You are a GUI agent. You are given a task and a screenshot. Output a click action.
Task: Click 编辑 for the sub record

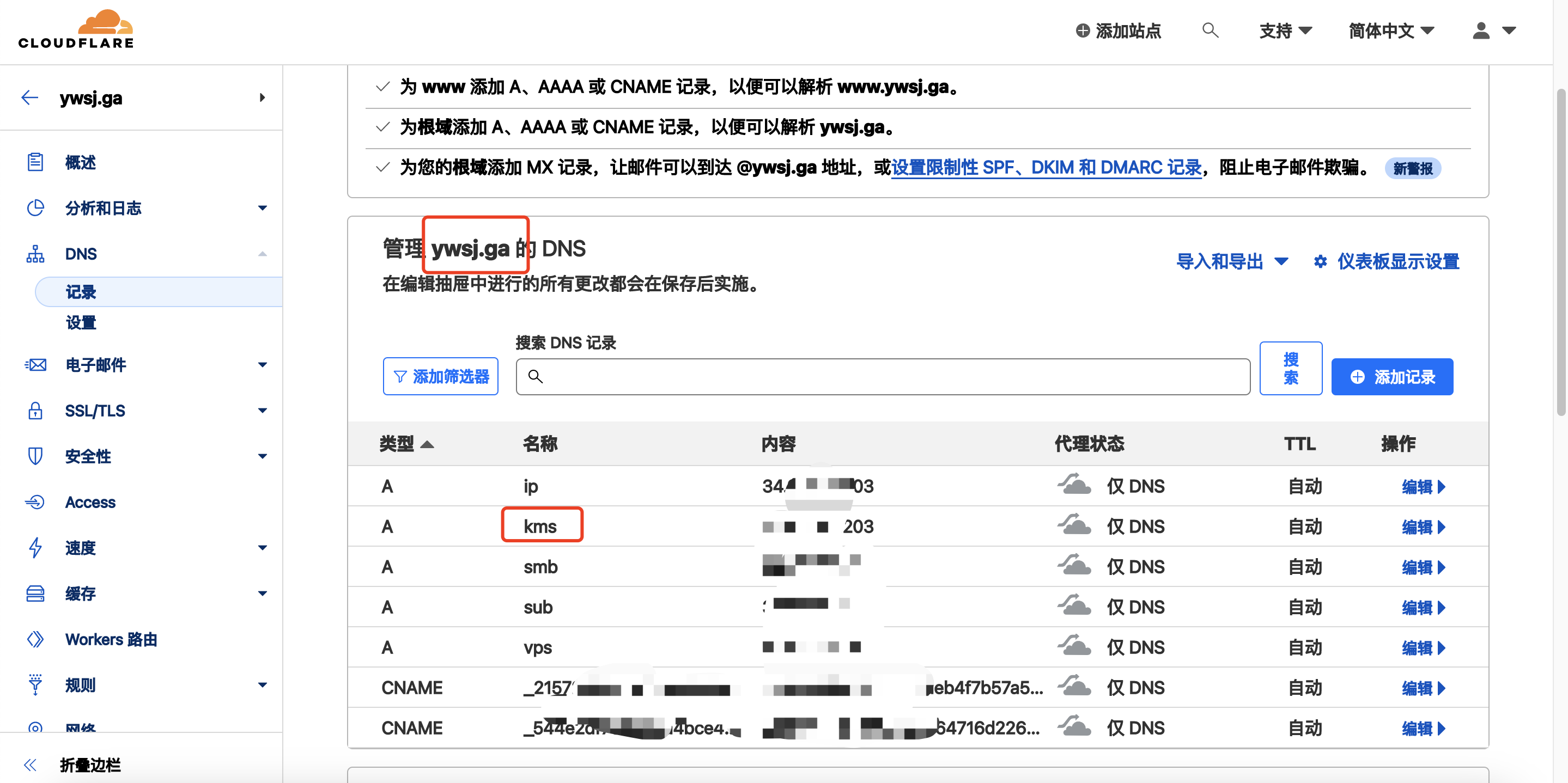[1423, 607]
